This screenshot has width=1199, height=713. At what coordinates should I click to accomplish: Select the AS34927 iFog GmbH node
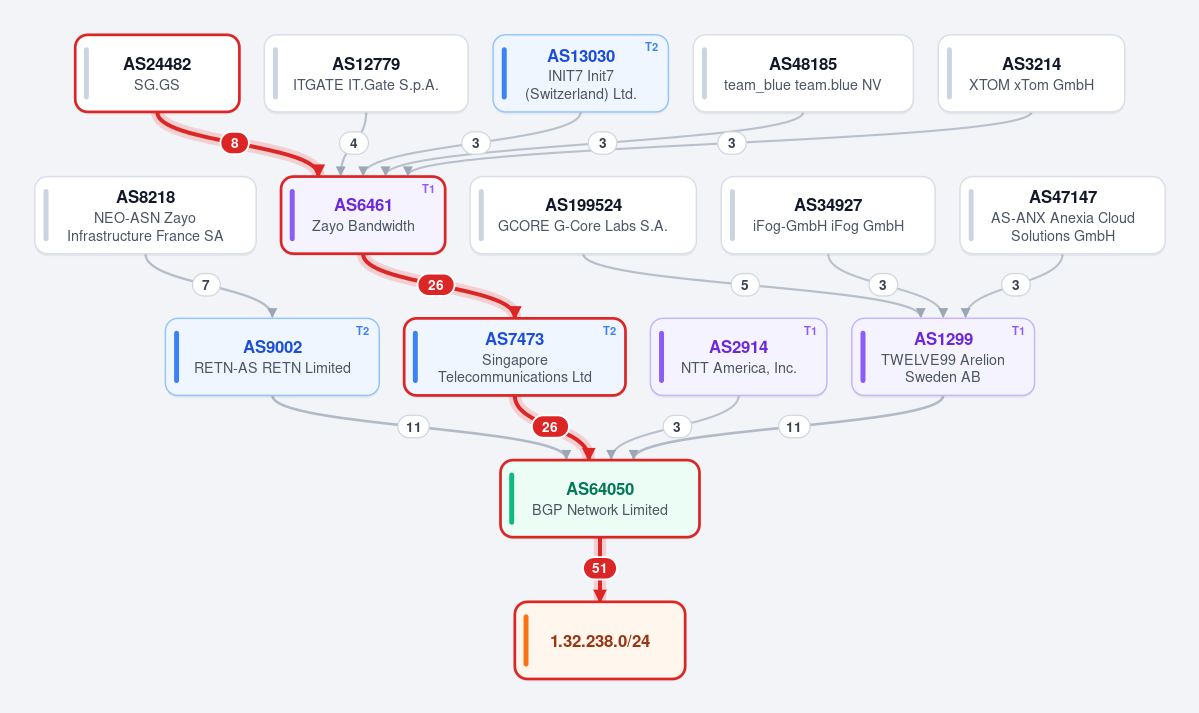pos(828,216)
